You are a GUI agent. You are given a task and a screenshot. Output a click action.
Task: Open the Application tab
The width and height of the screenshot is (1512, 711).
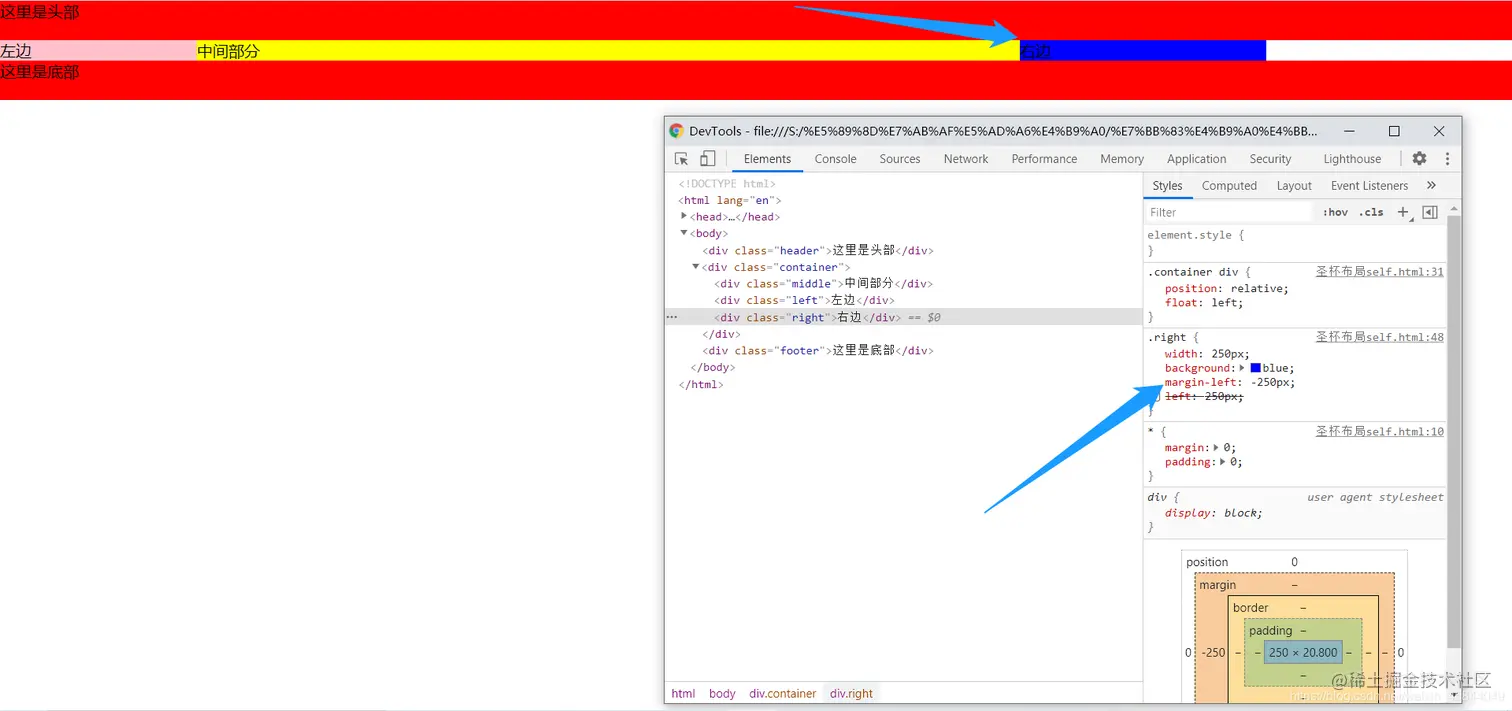1196,159
